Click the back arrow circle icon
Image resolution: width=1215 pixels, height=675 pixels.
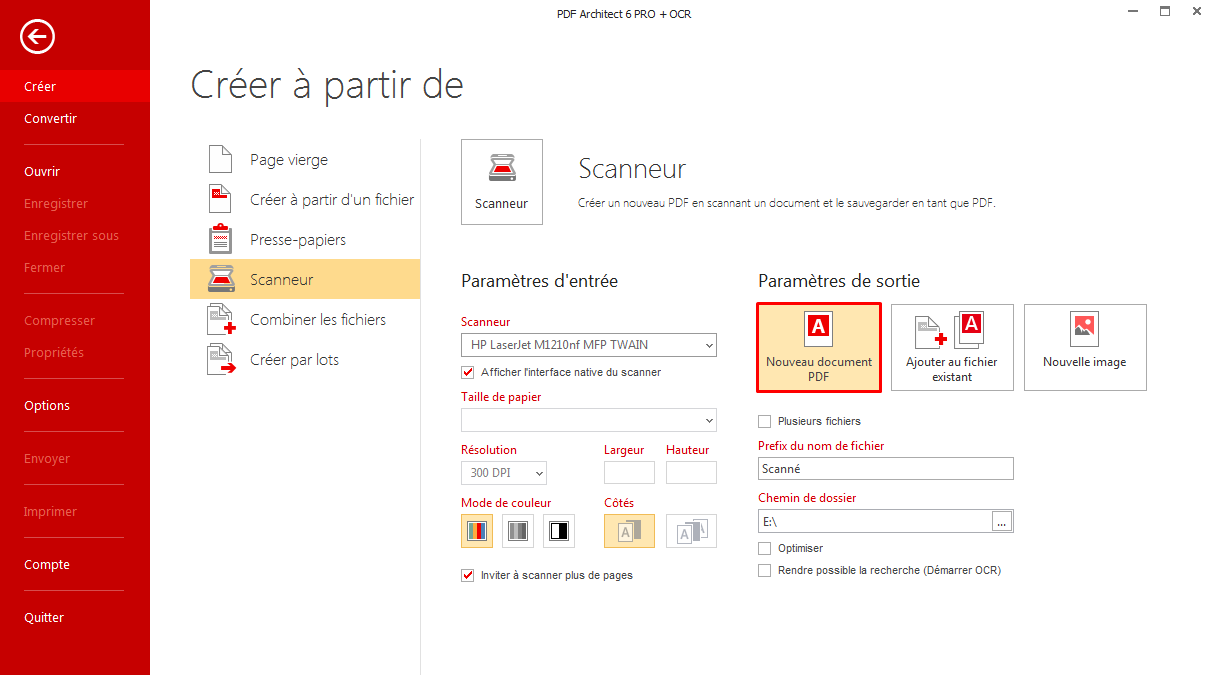37,37
